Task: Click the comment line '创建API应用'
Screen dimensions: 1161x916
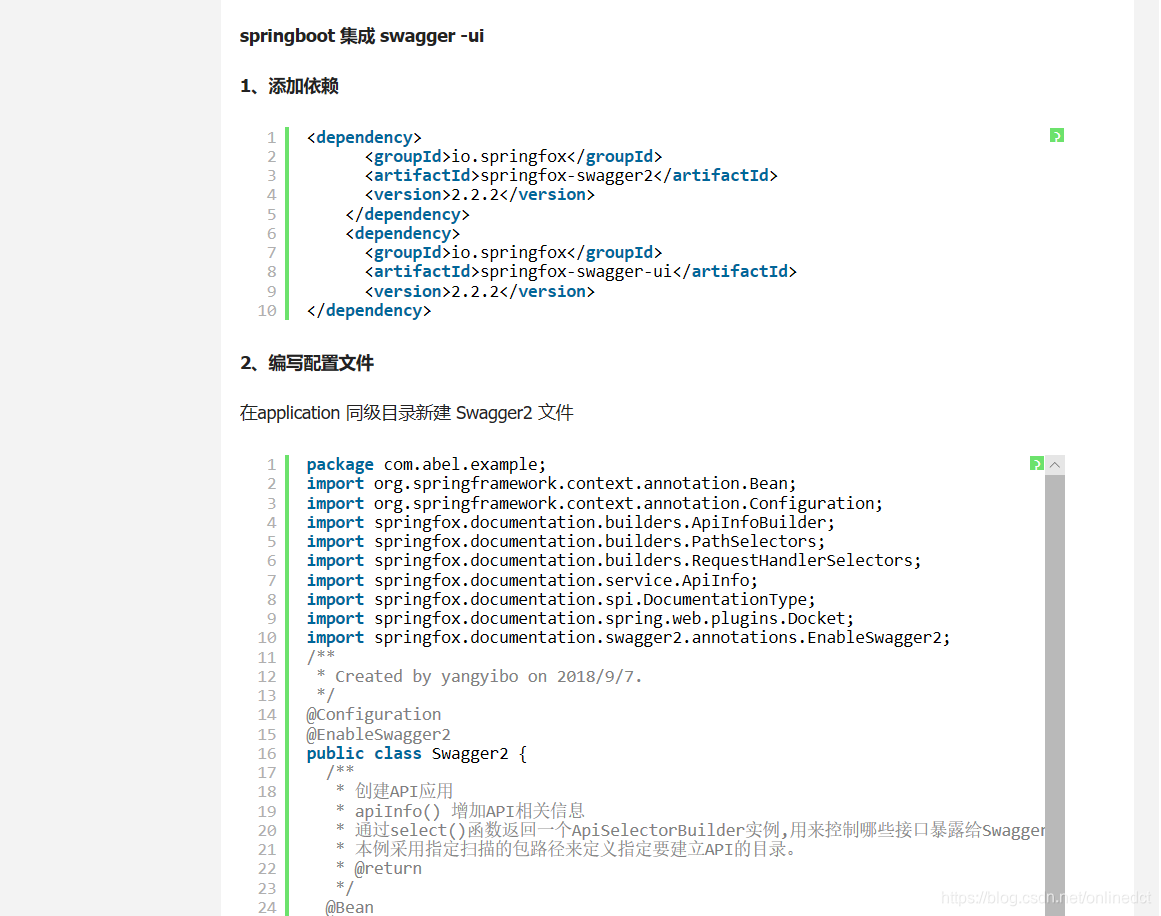Action: click(404, 792)
